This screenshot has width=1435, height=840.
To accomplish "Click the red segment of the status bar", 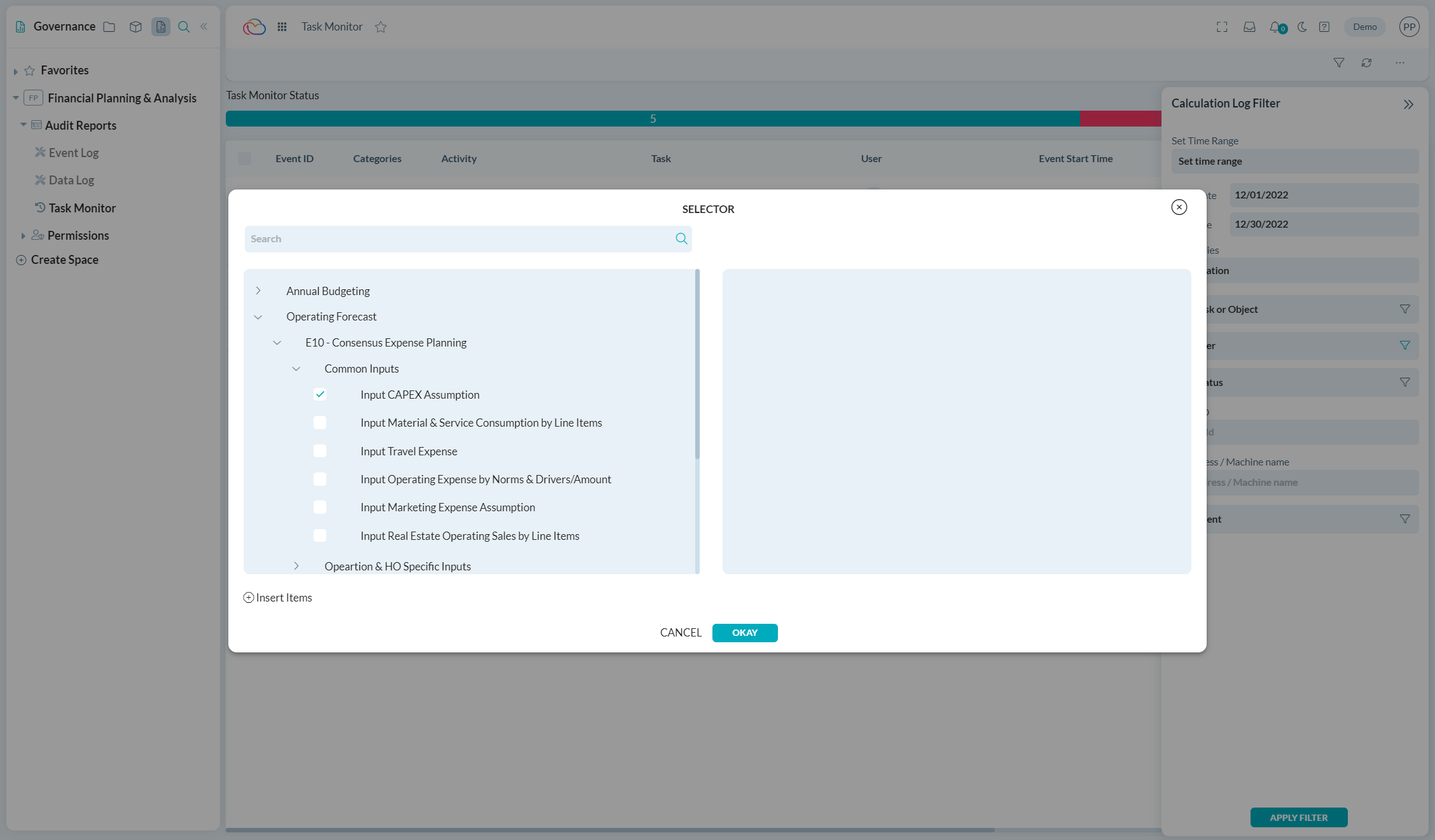I will (1120, 118).
